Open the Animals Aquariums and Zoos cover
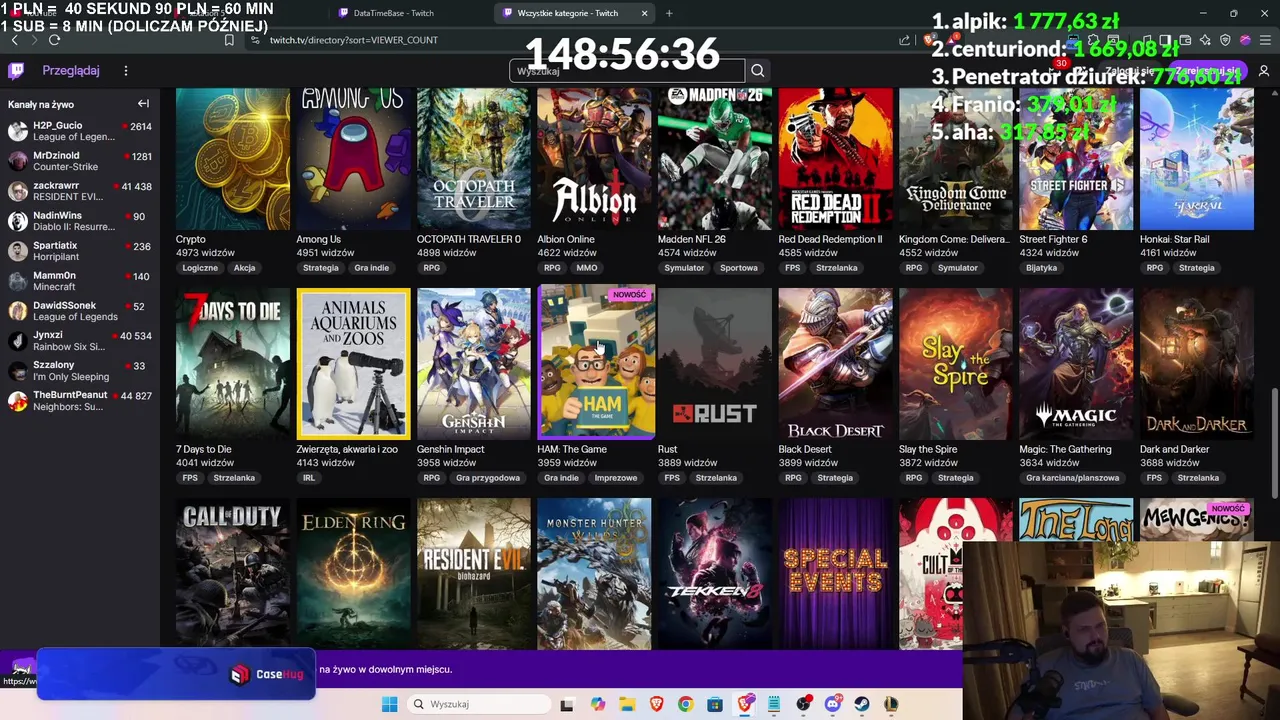The image size is (1280, 720). pos(353,364)
